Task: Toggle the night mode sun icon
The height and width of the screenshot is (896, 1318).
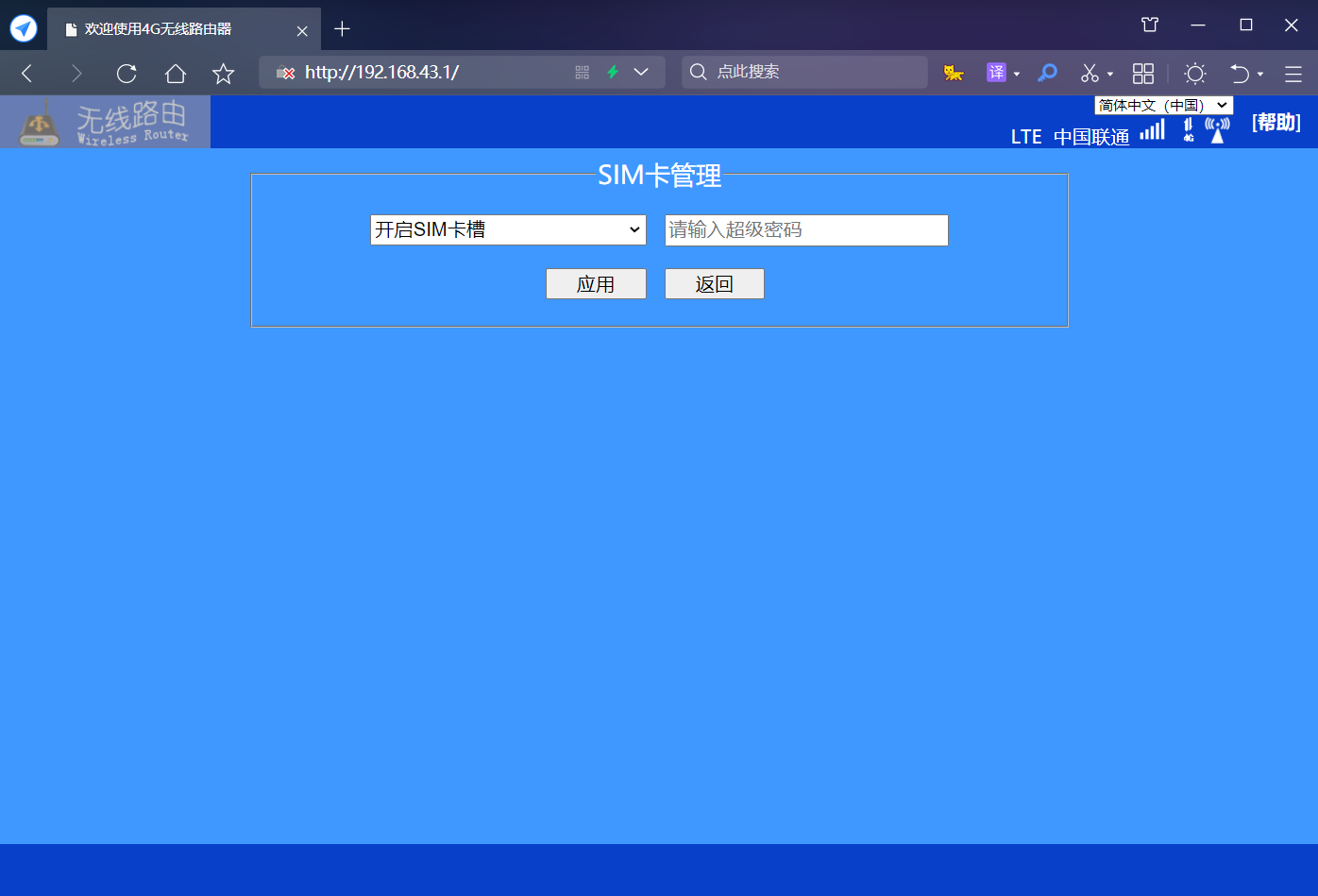Action: 1195,73
